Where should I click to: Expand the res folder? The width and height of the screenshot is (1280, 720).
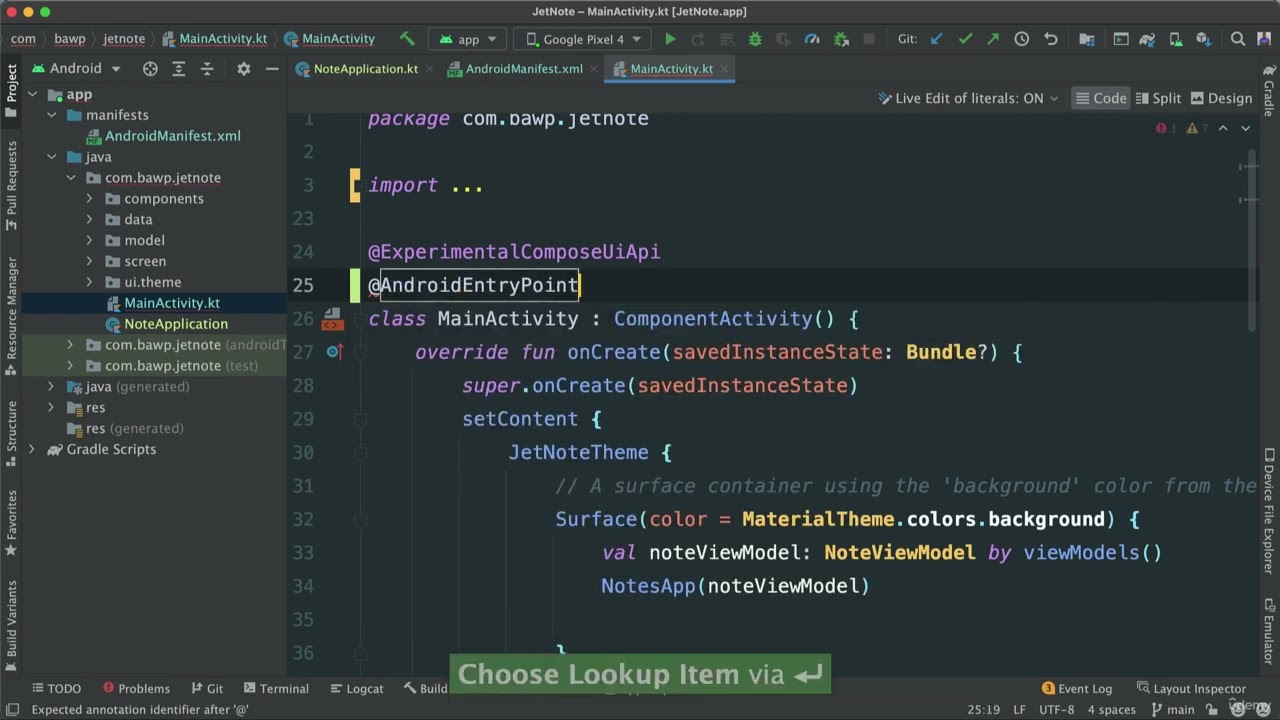[52, 407]
